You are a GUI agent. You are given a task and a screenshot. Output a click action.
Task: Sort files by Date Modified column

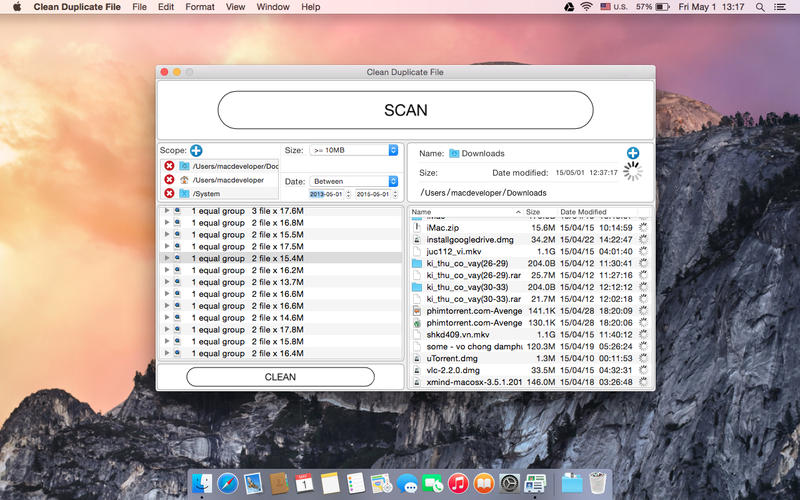(x=583, y=212)
